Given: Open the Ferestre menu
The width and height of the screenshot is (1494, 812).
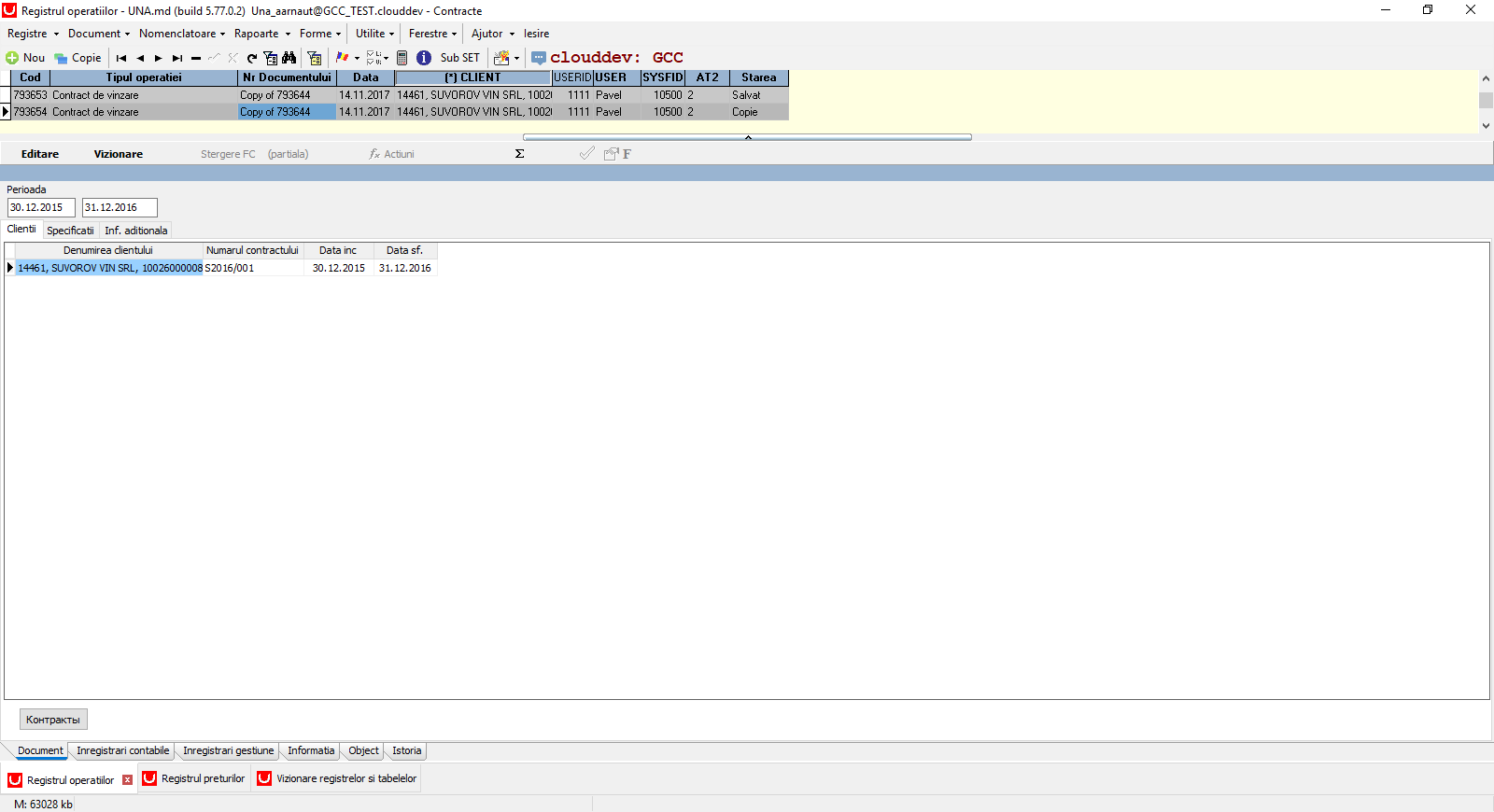Looking at the screenshot, I should click(x=433, y=34).
